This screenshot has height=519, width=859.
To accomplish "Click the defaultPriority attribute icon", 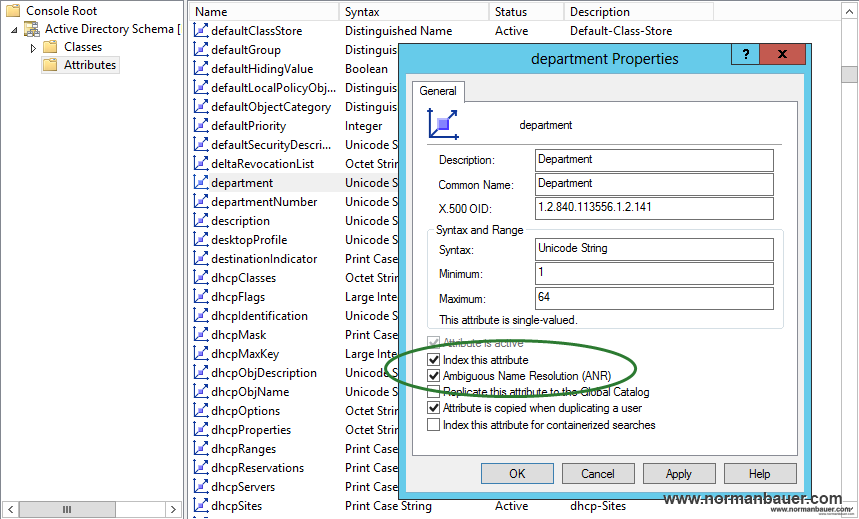I will (x=201, y=126).
